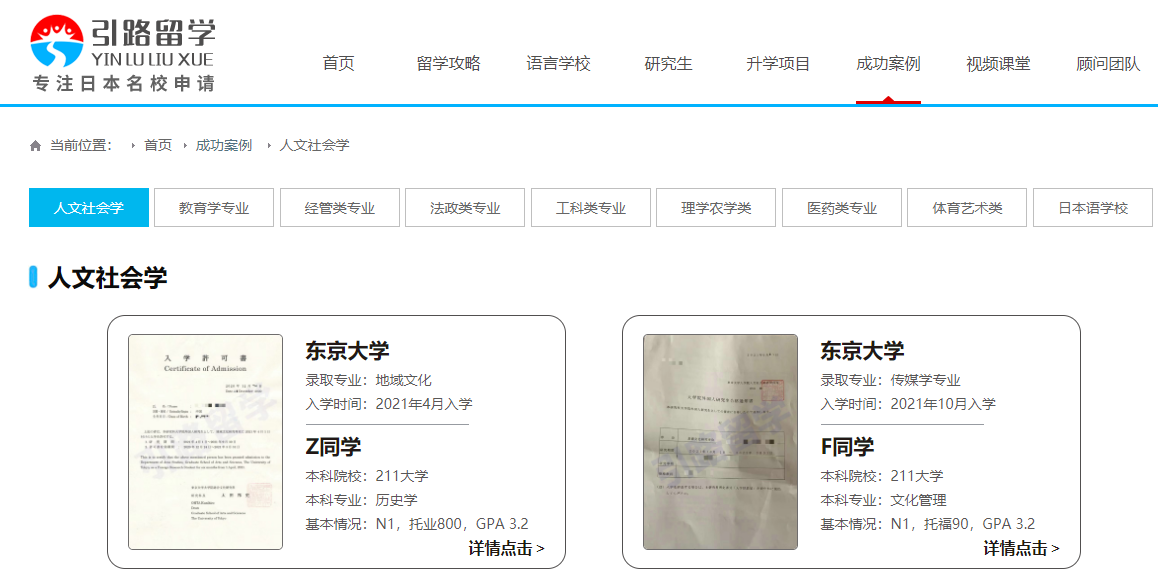The width and height of the screenshot is (1158, 576).
Task: Click 本科院校：211大学 in Z同学 card
Action: click(366, 476)
